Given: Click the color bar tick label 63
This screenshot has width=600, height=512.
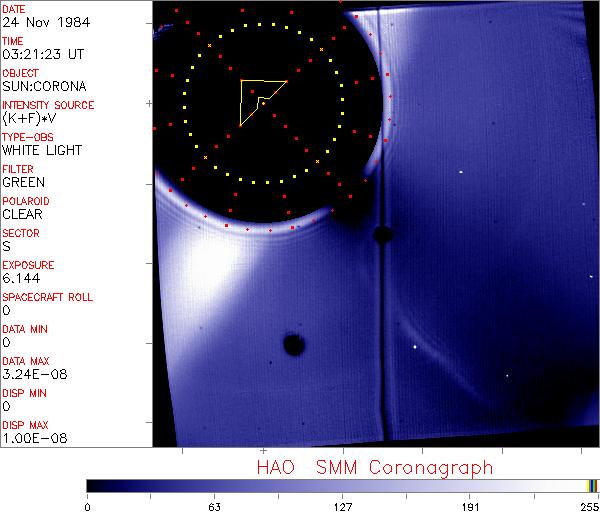Looking at the screenshot, I should click(214, 506).
